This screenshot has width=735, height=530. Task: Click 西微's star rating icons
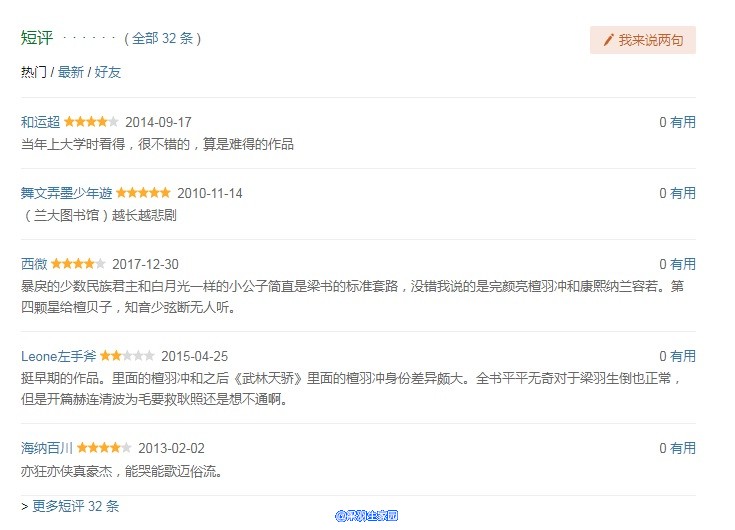pos(78,264)
